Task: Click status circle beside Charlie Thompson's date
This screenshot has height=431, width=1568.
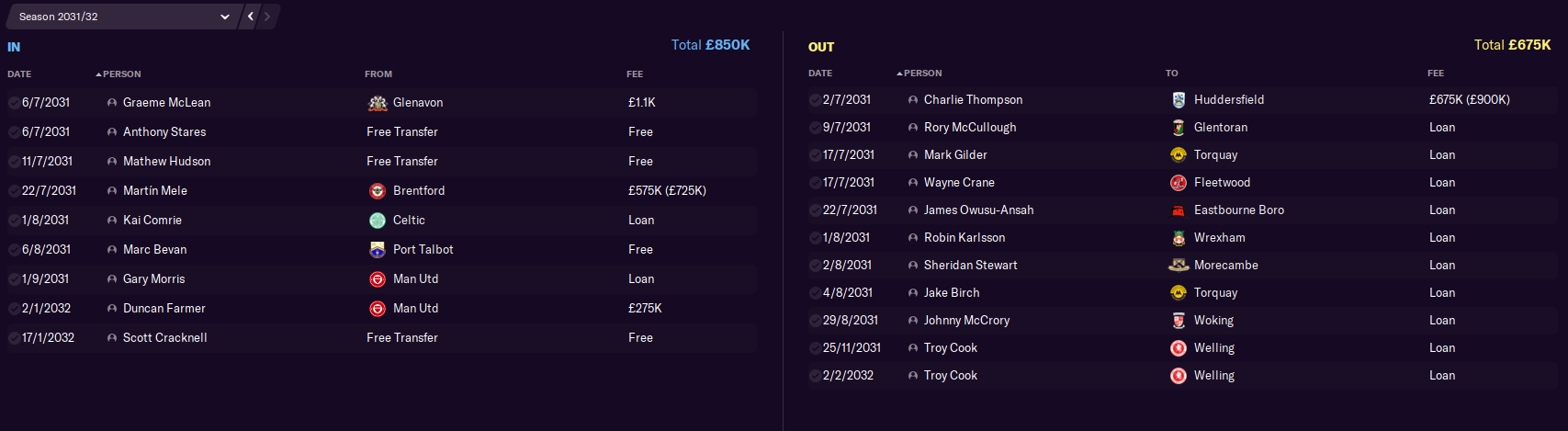Action: pos(815,100)
